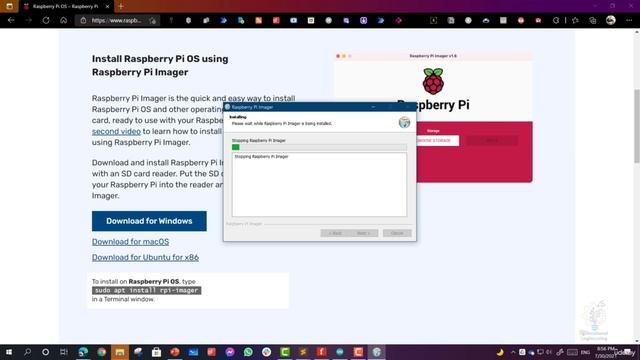The height and width of the screenshot is (360, 640).
Task: Click the CHOOSE STORAGE button in Imager preview
Action: click(x=436, y=140)
